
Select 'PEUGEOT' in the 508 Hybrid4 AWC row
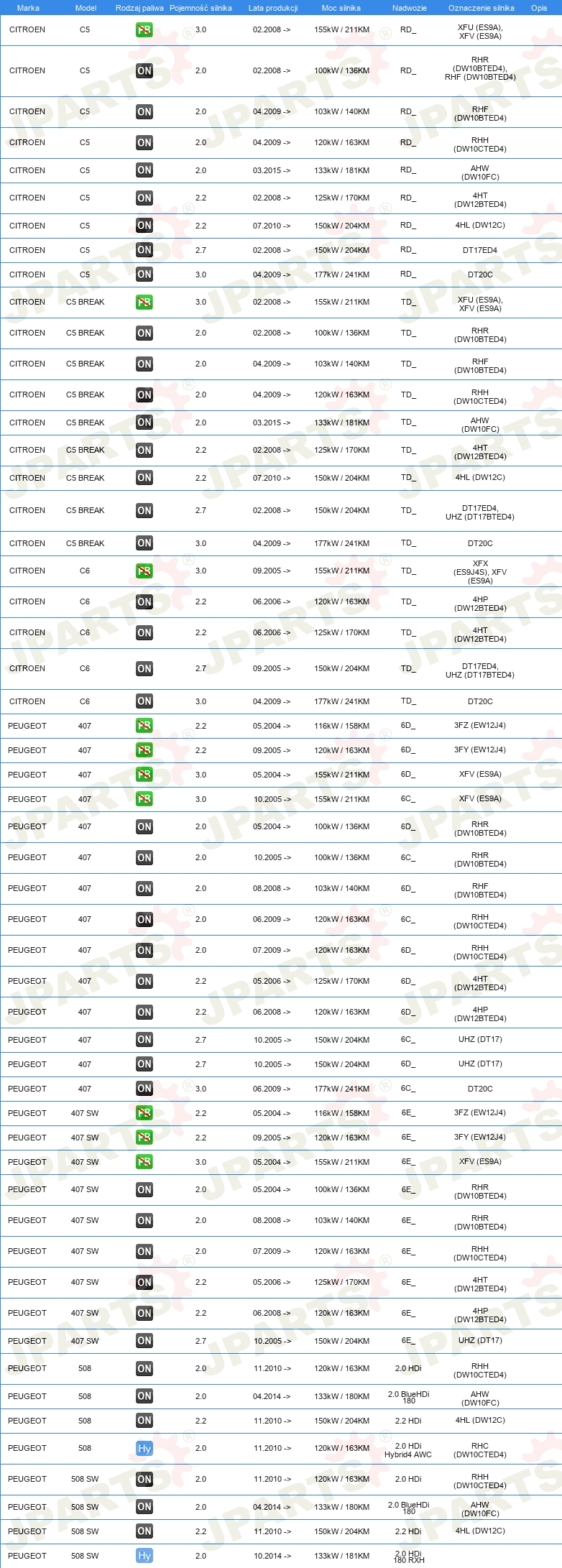click(27, 1448)
